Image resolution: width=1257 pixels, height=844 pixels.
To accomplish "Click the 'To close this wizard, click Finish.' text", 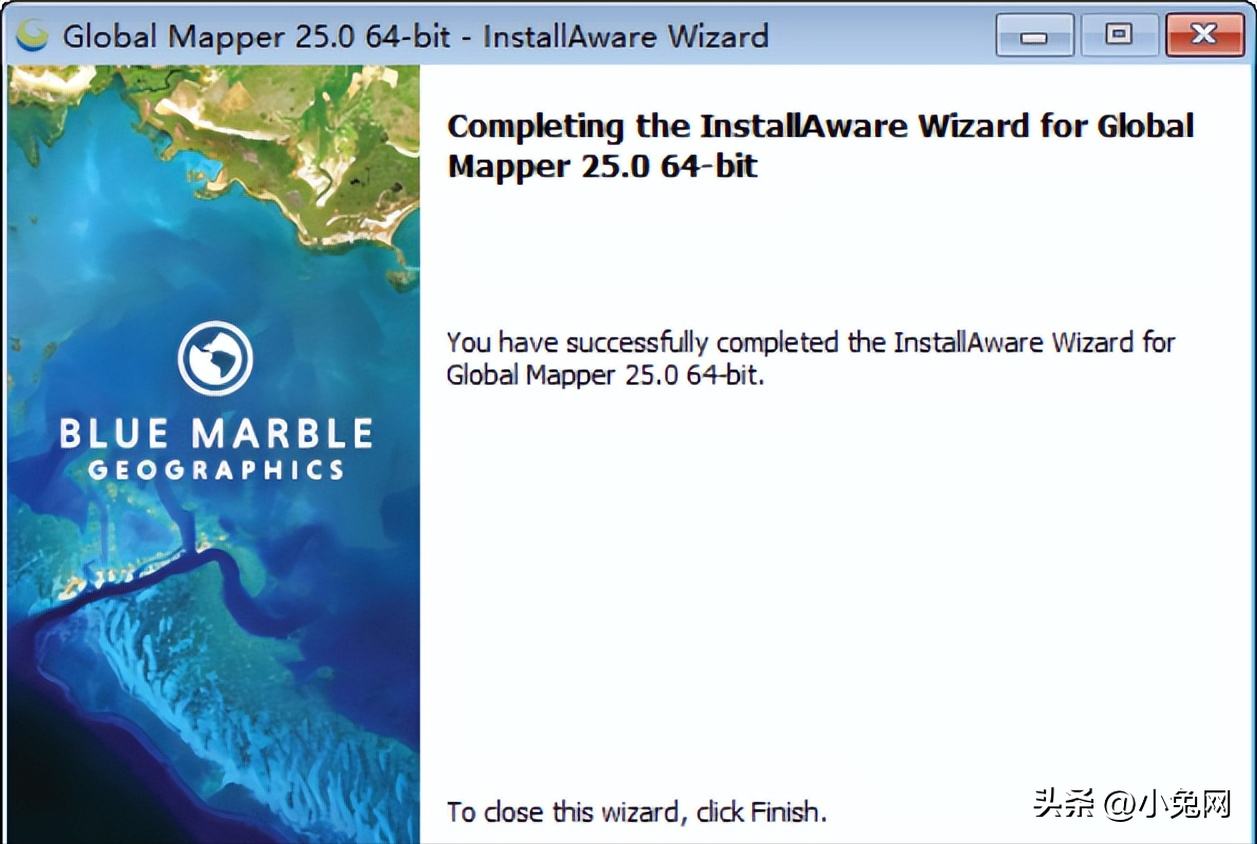I will pos(637,811).
